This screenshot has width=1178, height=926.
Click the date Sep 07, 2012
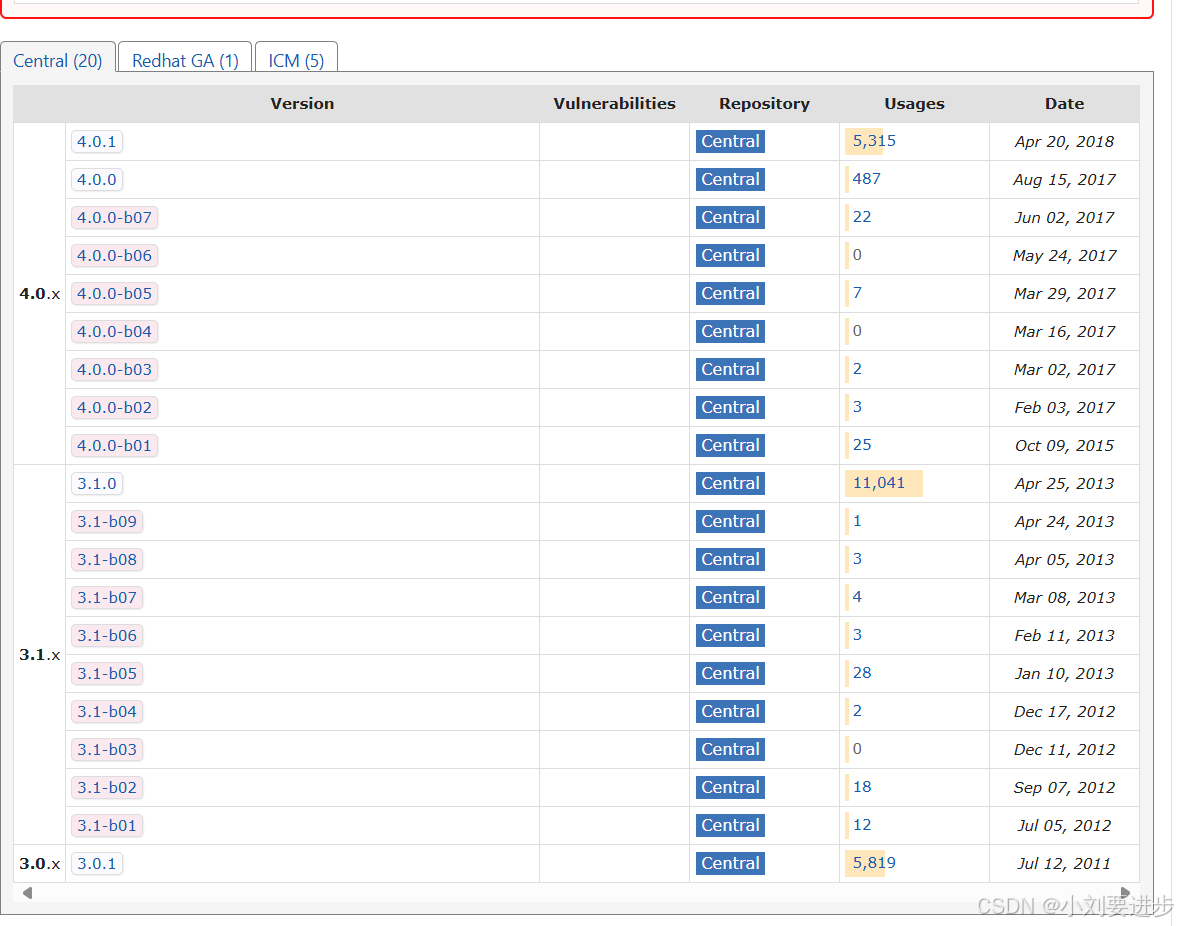click(x=1065, y=788)
